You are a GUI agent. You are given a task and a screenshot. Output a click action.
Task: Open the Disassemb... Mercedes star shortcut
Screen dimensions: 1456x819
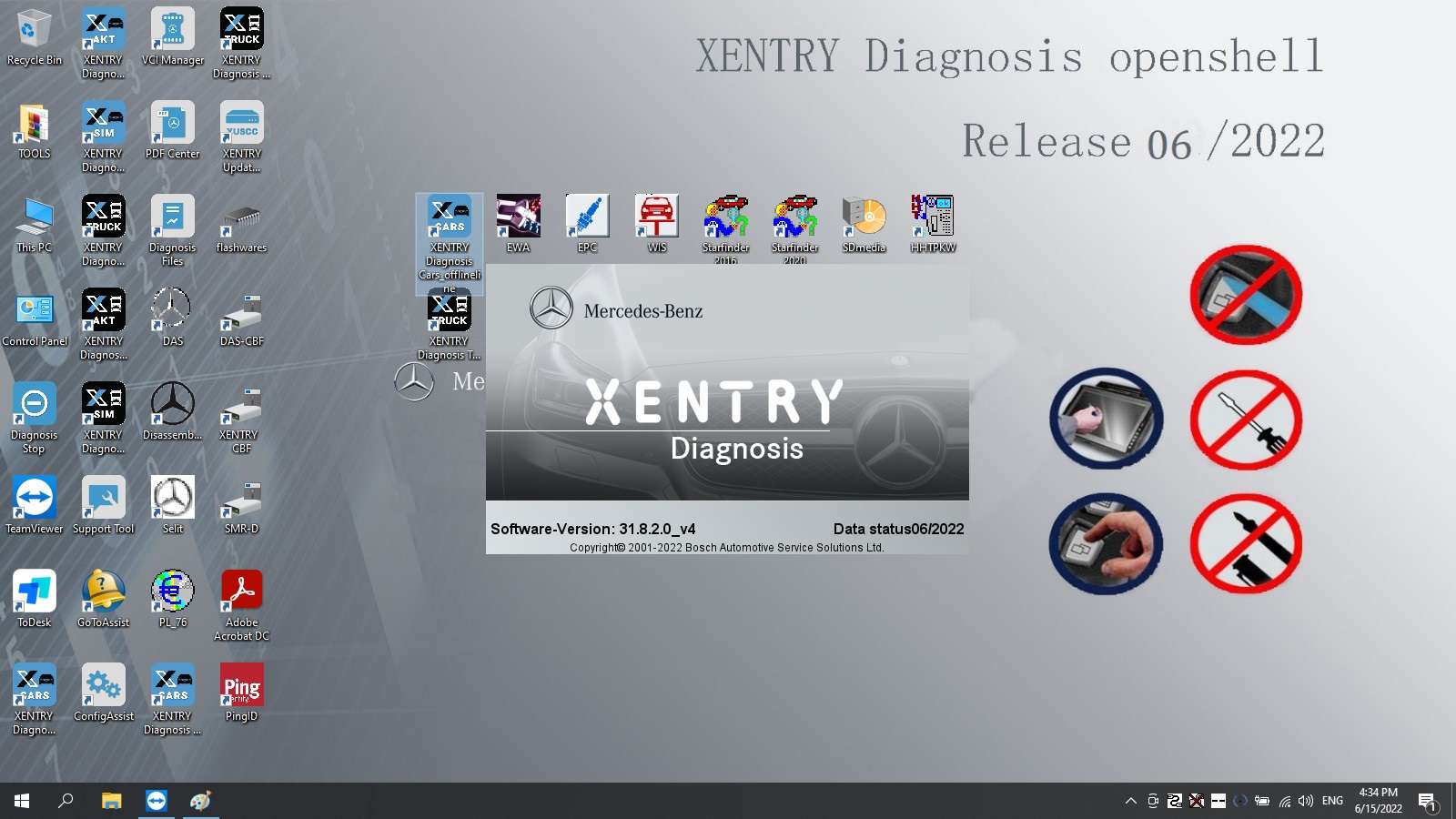click(173, 411)
